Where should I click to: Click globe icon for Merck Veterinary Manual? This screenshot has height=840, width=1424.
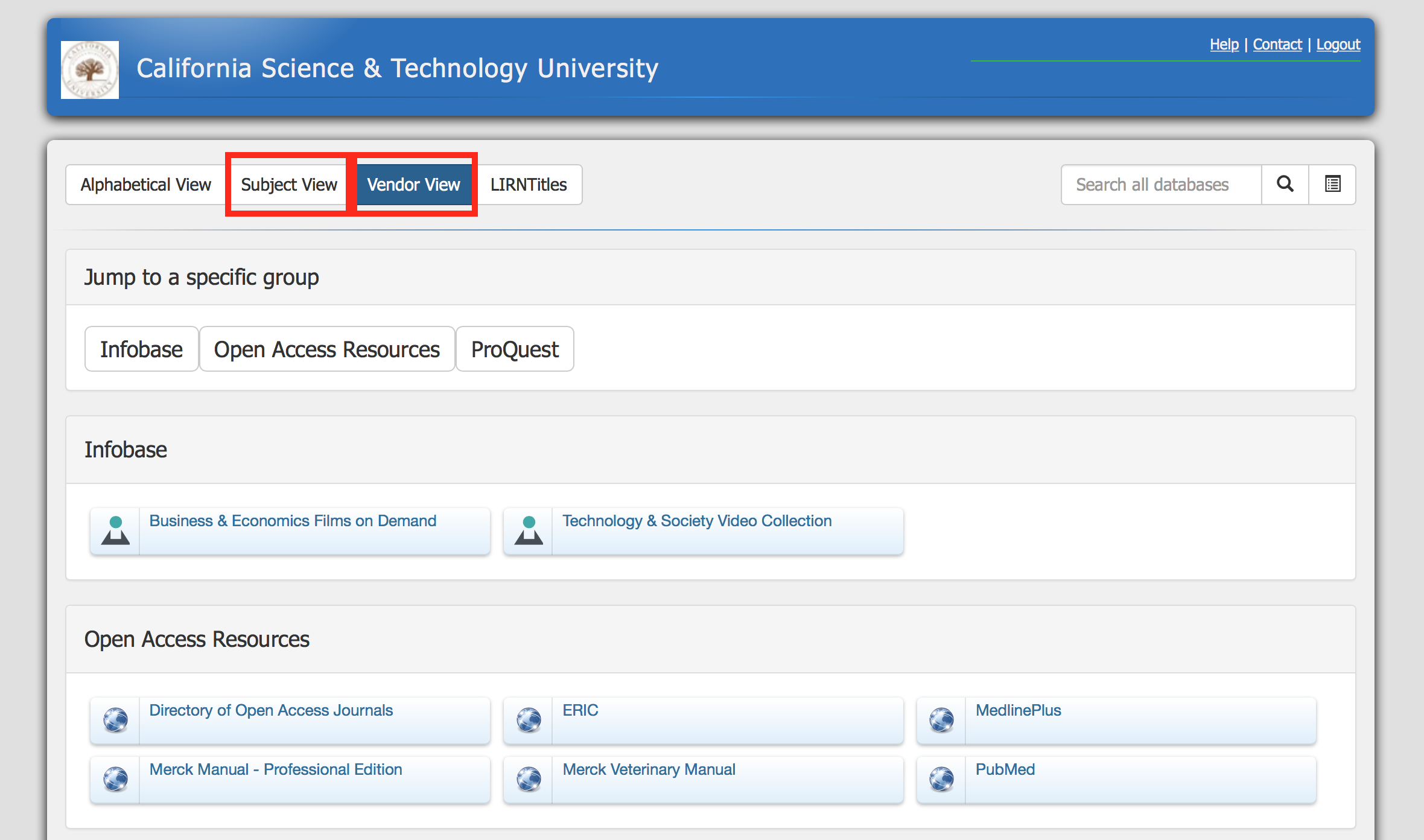pos(529,780)
